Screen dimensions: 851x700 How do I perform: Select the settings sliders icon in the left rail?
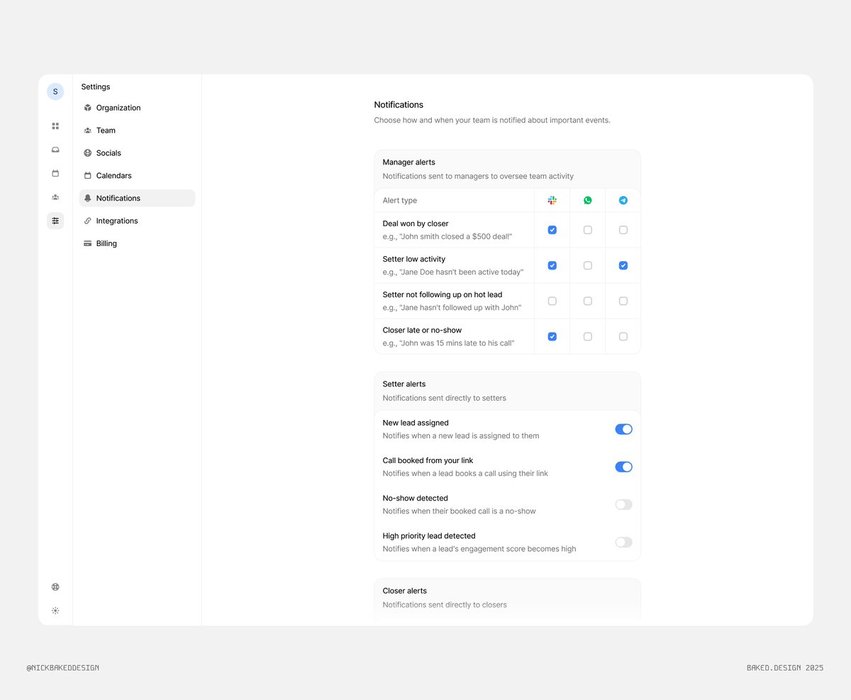click(x=55, y=221)
